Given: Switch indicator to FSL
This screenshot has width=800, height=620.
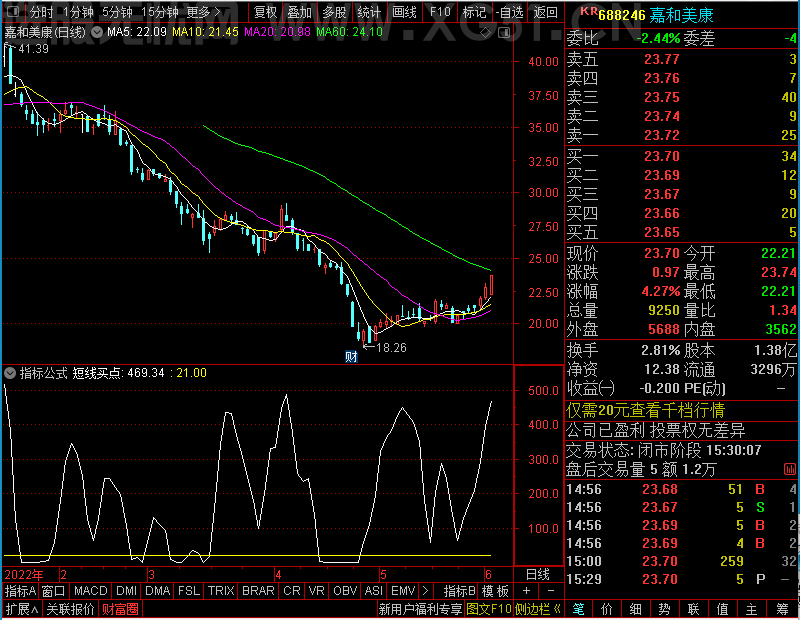Looking at the screenshot, I should [189, 591].
